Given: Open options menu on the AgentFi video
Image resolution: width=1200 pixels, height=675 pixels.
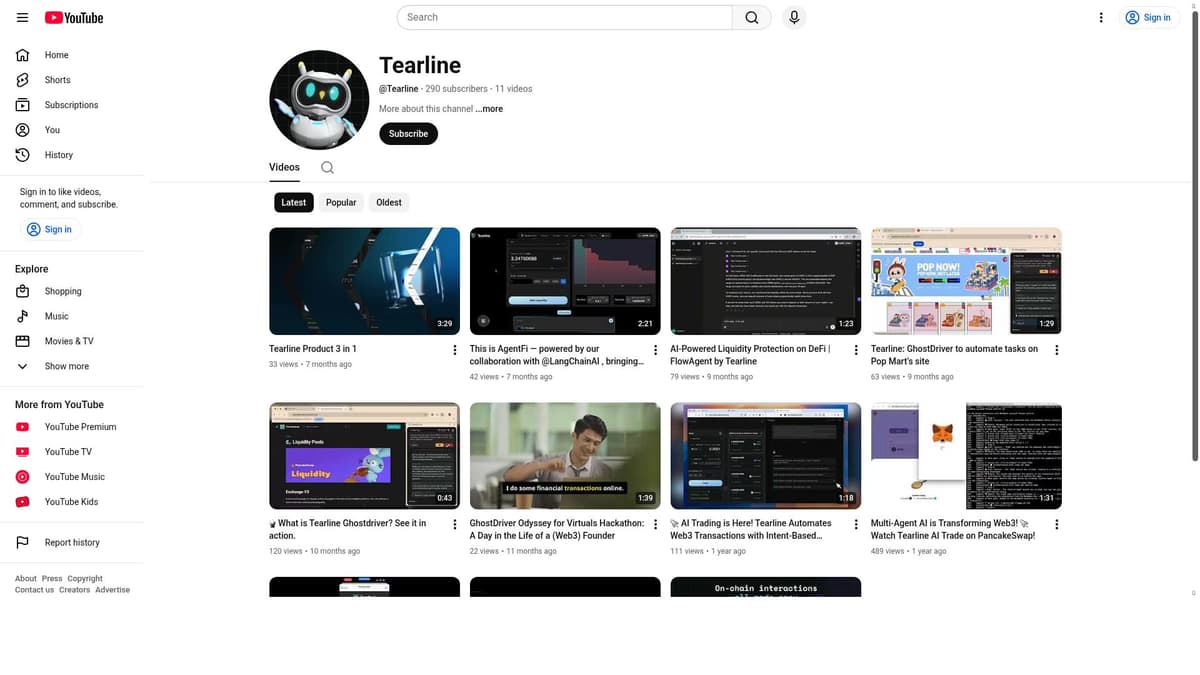Looking at the screenshot, I should pos(655,349).
